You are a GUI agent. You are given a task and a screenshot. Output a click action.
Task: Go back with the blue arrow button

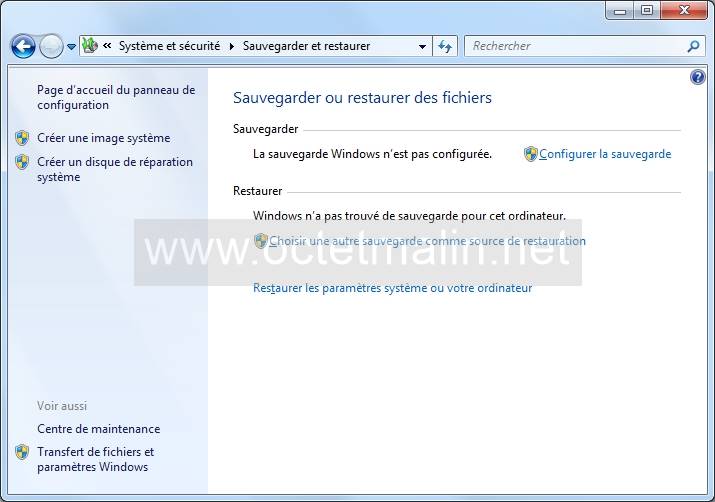click(23, 46)
